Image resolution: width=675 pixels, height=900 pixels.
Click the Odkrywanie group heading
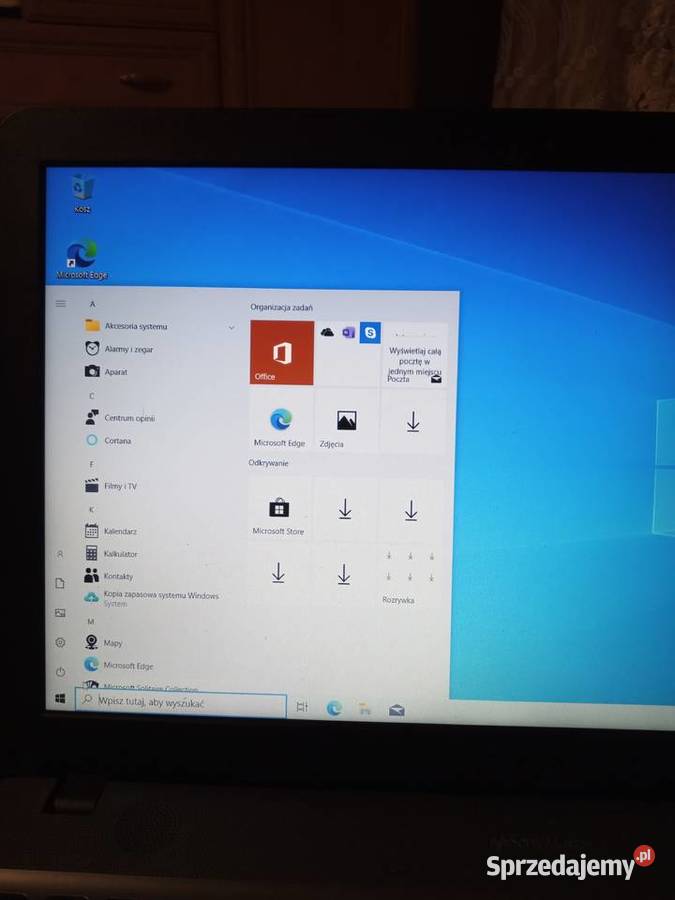[x=269, y=463]
